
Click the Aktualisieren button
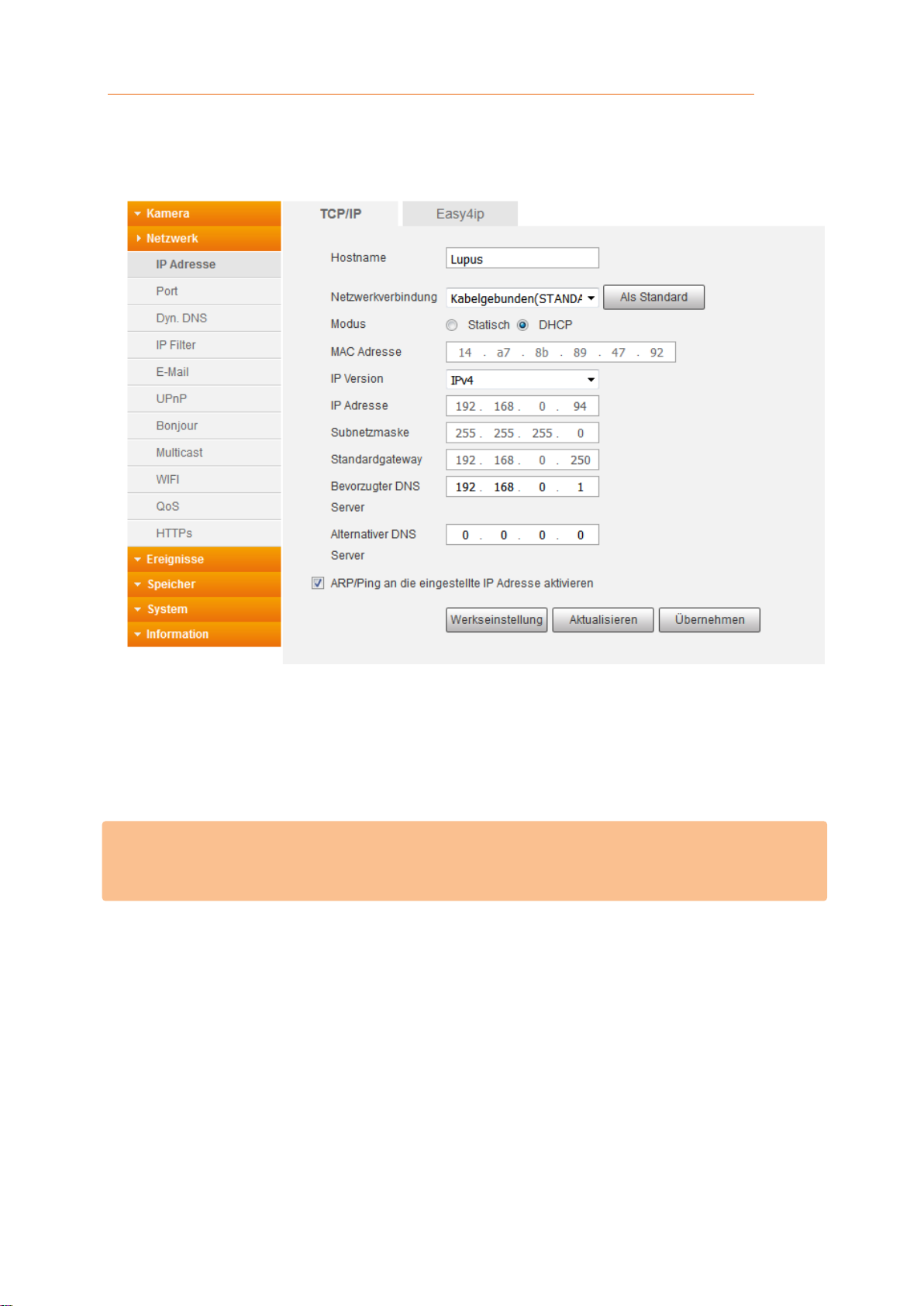[603, 620]
